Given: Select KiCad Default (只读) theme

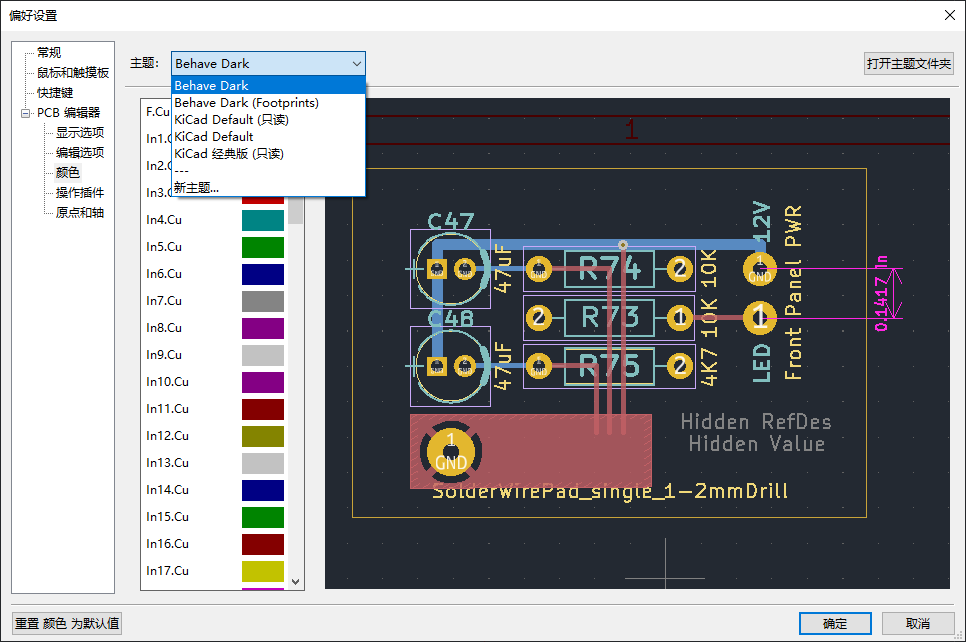Looking at the screenshot, I should tap(268, 120).
